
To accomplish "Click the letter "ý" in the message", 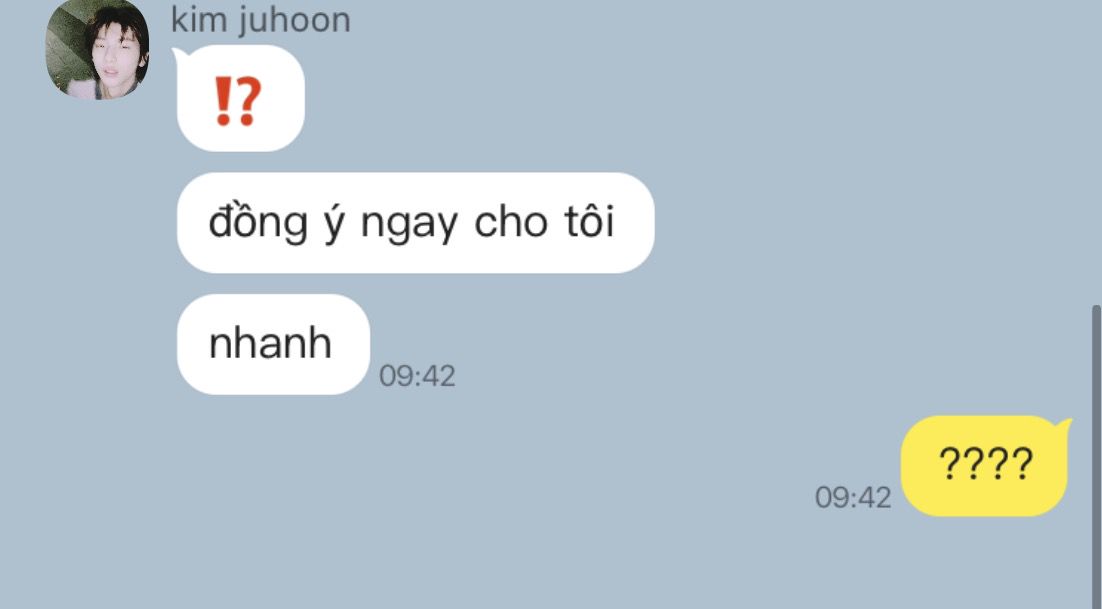I will point(333,223).
